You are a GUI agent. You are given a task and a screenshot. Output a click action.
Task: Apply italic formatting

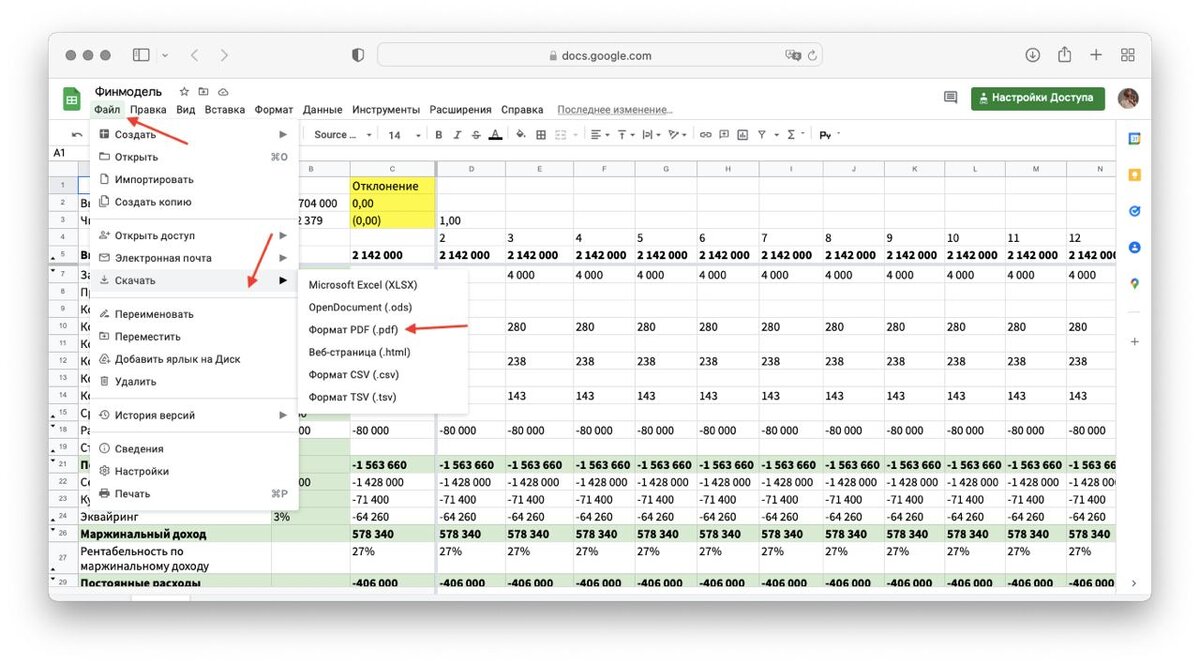[457, 135]
